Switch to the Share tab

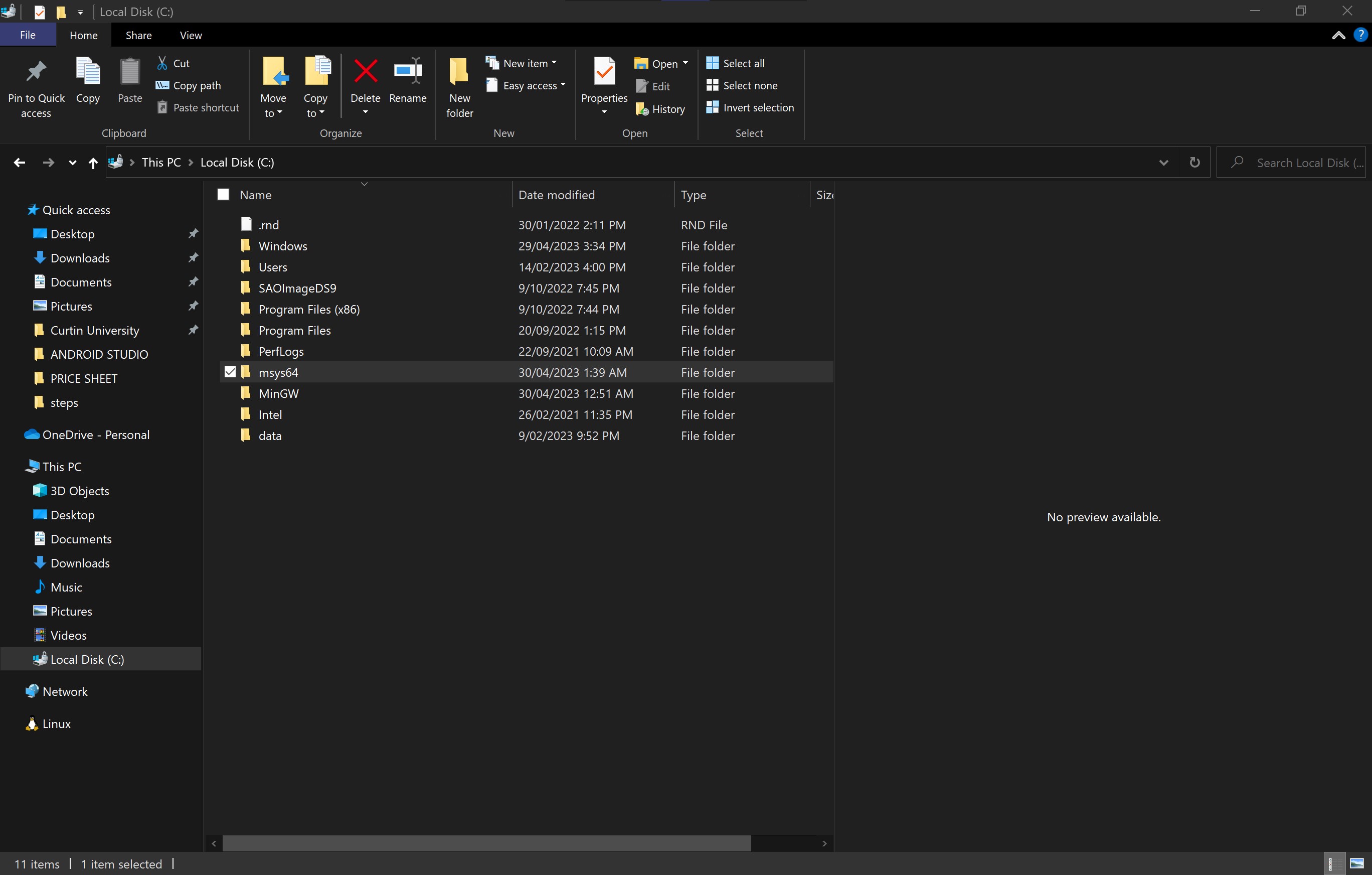point(138,35)
